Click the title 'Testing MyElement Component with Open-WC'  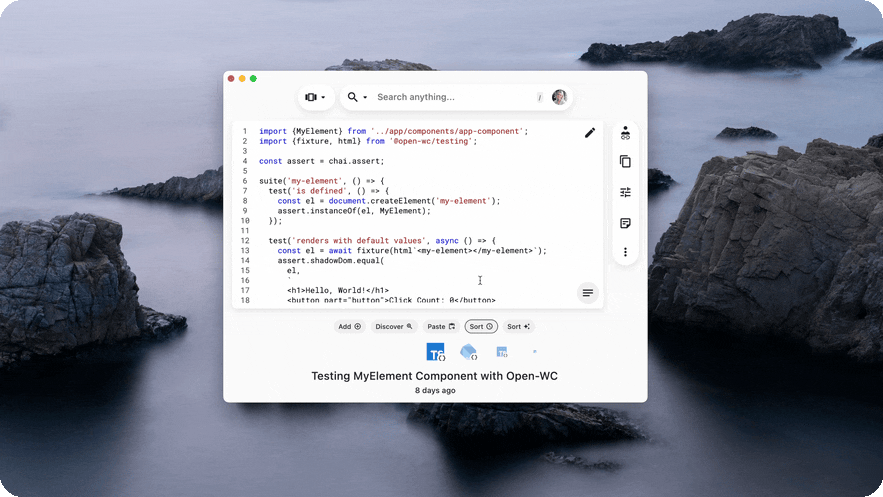(x=435, y=376)
